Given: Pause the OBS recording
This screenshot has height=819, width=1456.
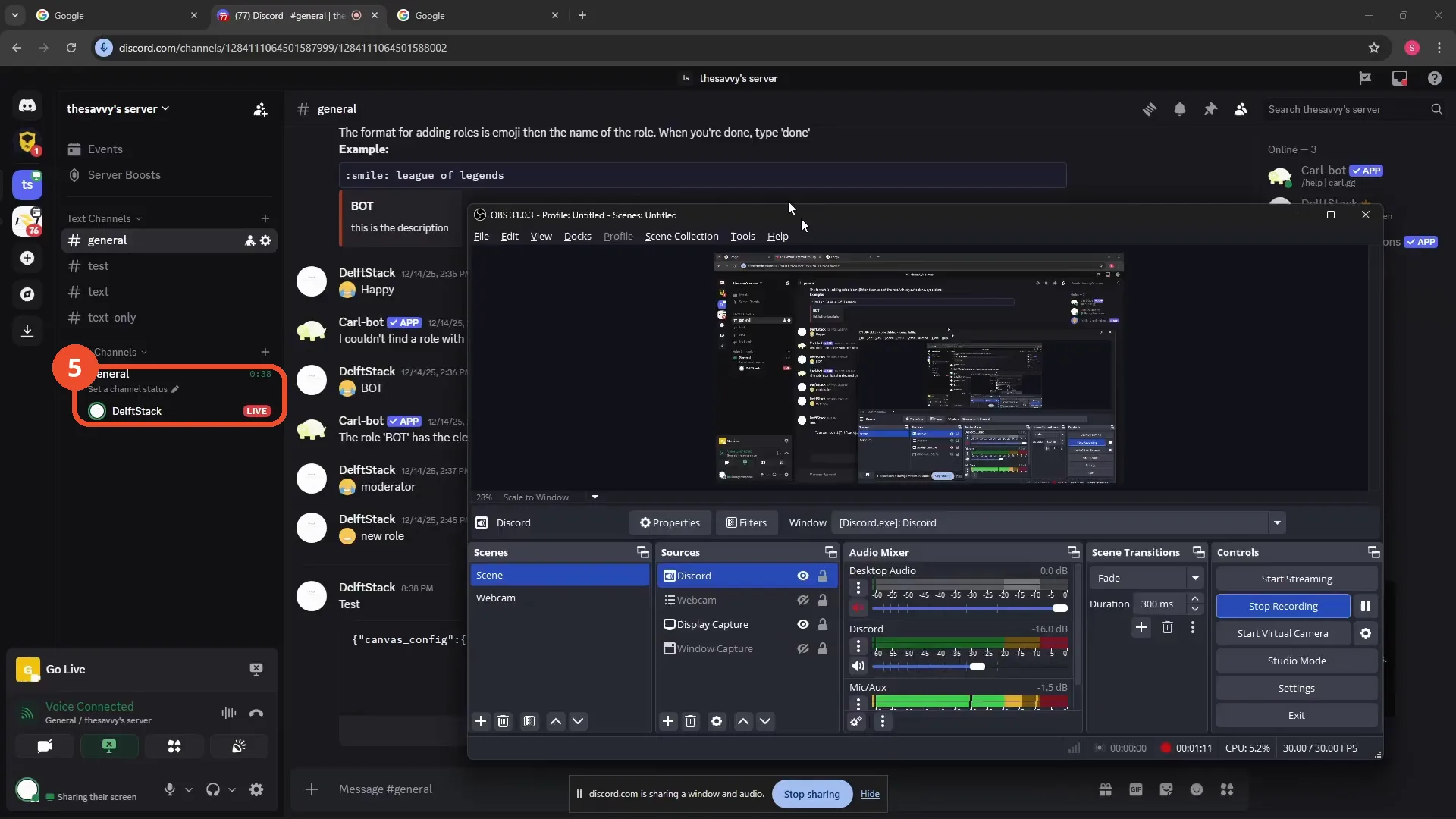Looking at the screenshot, I should click(x=1365, y=606).
